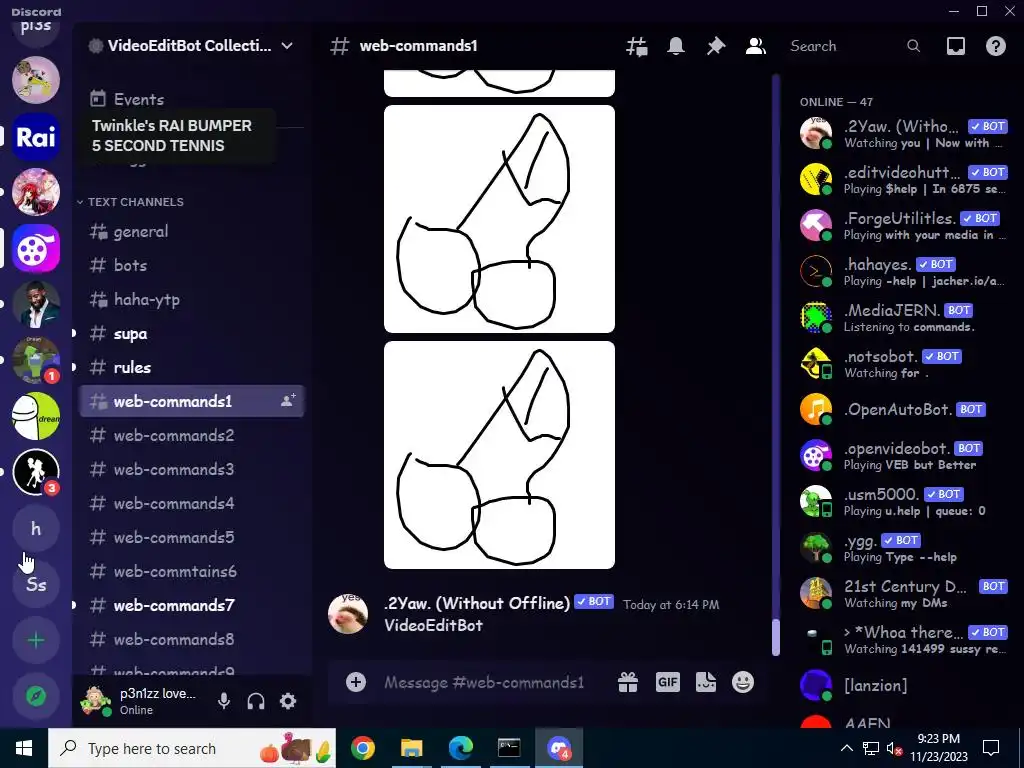
Task: Open notification settings bell icon
Action: (x=676, y=46)
